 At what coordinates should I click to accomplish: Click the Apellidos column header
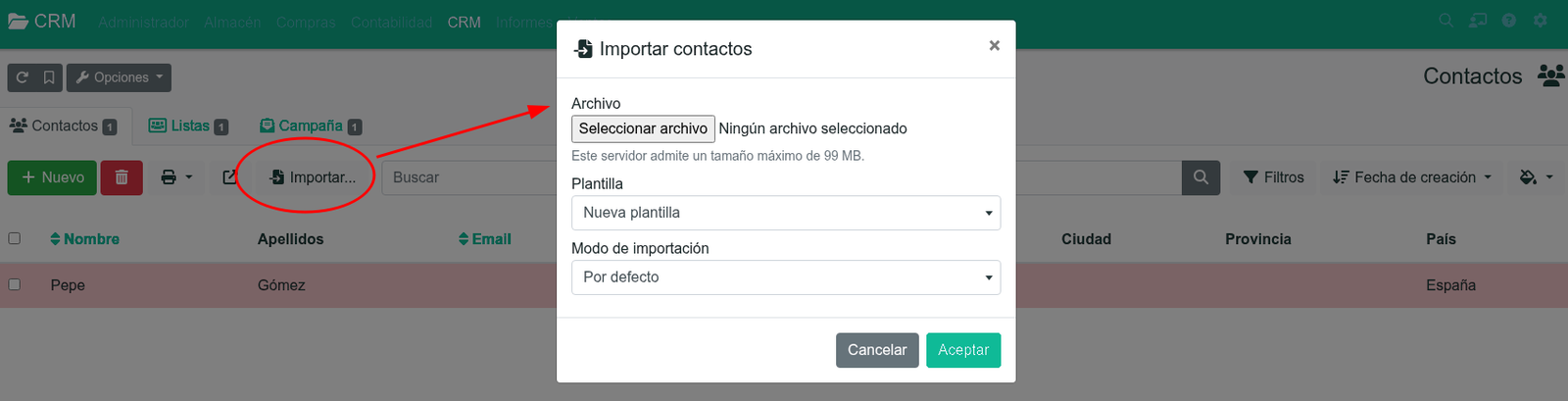click(290, 239)
